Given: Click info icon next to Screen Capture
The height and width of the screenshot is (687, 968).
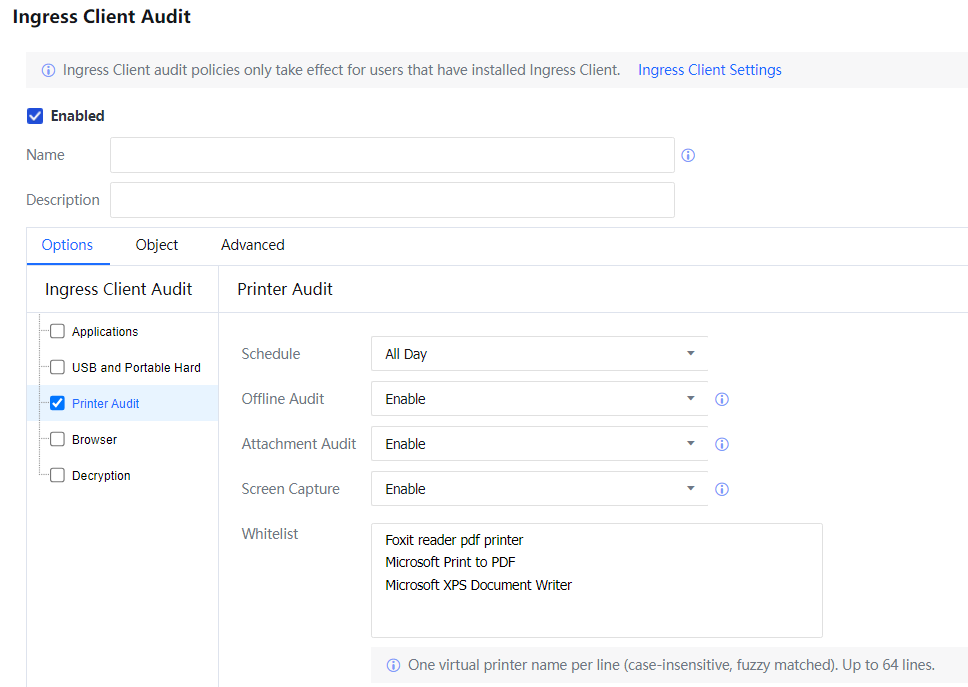Looking at the screenshot, I should pos(722,489).
